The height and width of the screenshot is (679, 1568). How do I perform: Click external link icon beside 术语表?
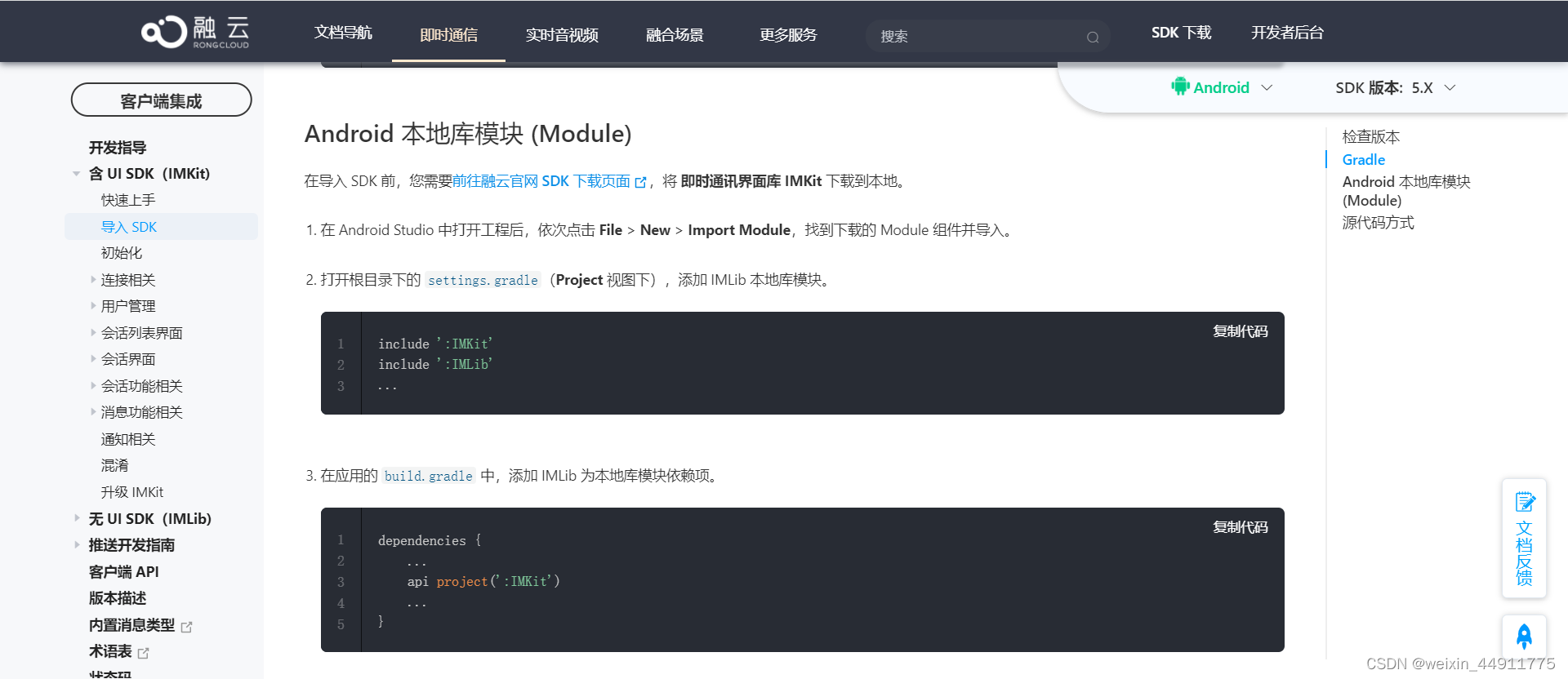click(x=144, y=653)
